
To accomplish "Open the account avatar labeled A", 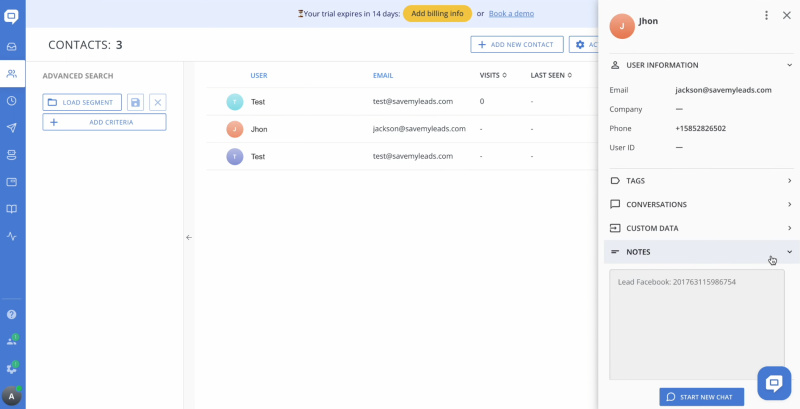I will (12, 396).
